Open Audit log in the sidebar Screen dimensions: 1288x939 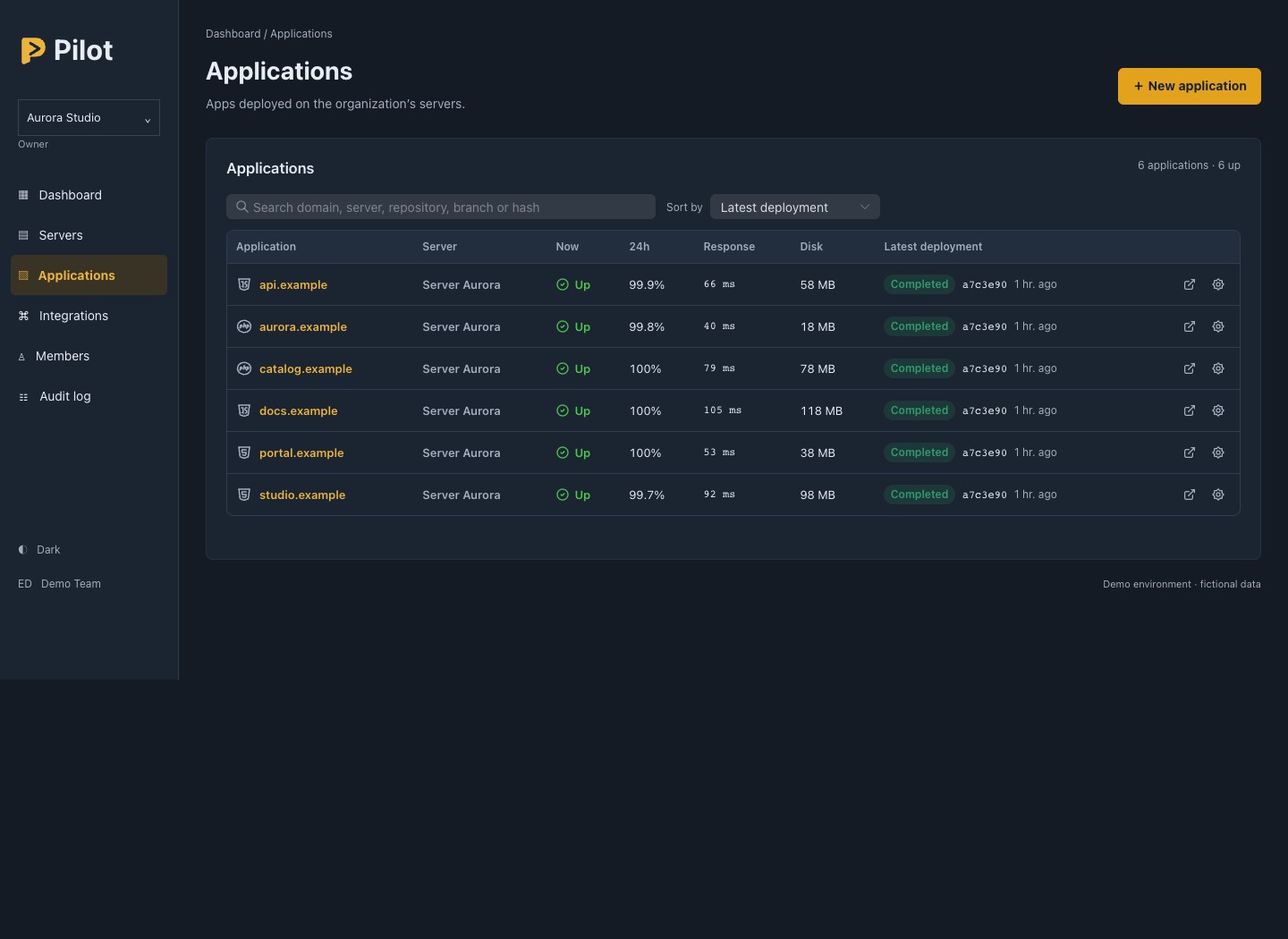(89, 396)
